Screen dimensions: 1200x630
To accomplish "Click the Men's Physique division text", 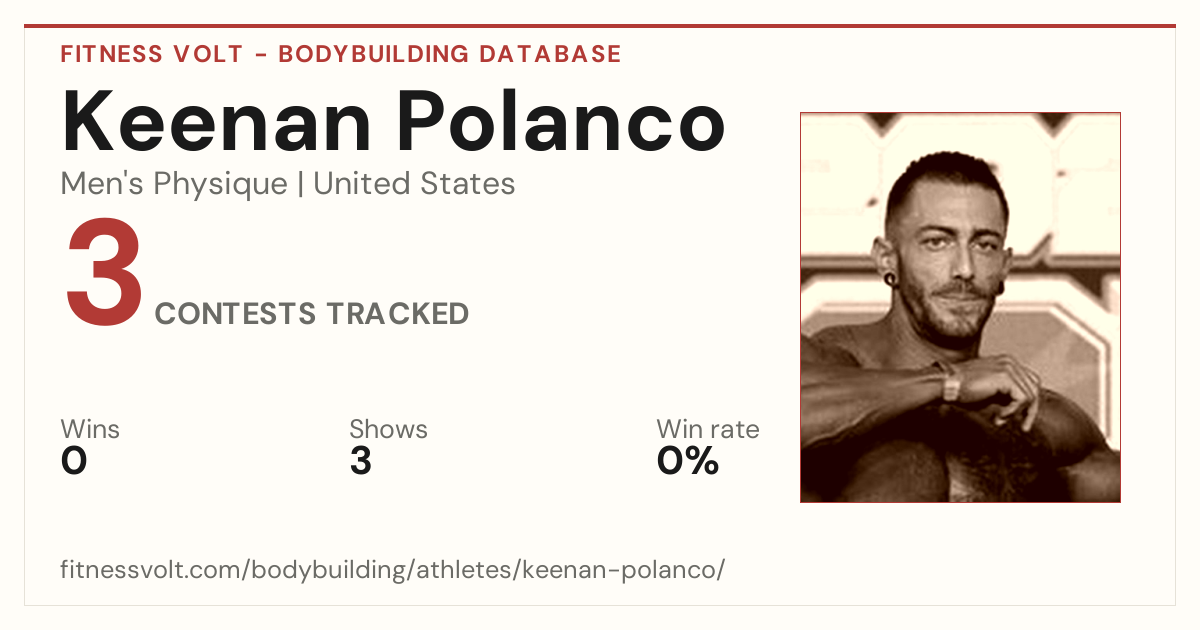I will coord(174,184).
